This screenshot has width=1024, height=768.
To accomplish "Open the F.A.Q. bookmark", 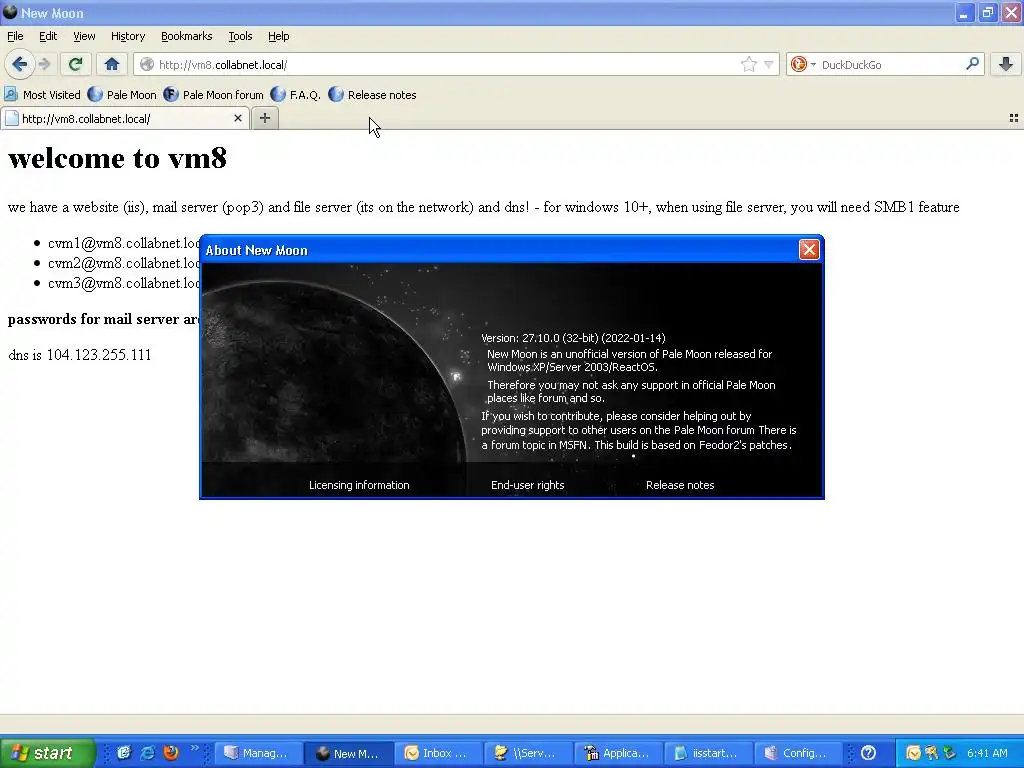I will 295,95.
